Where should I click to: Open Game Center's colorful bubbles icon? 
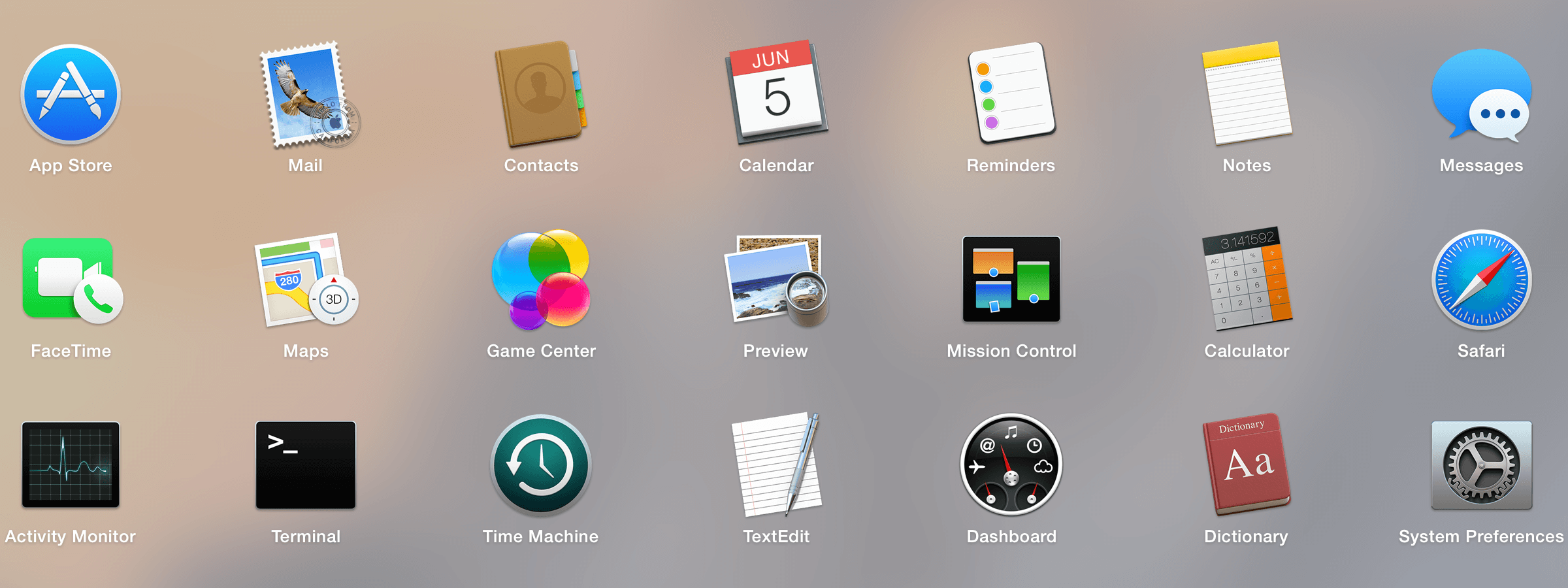(541, 280)
